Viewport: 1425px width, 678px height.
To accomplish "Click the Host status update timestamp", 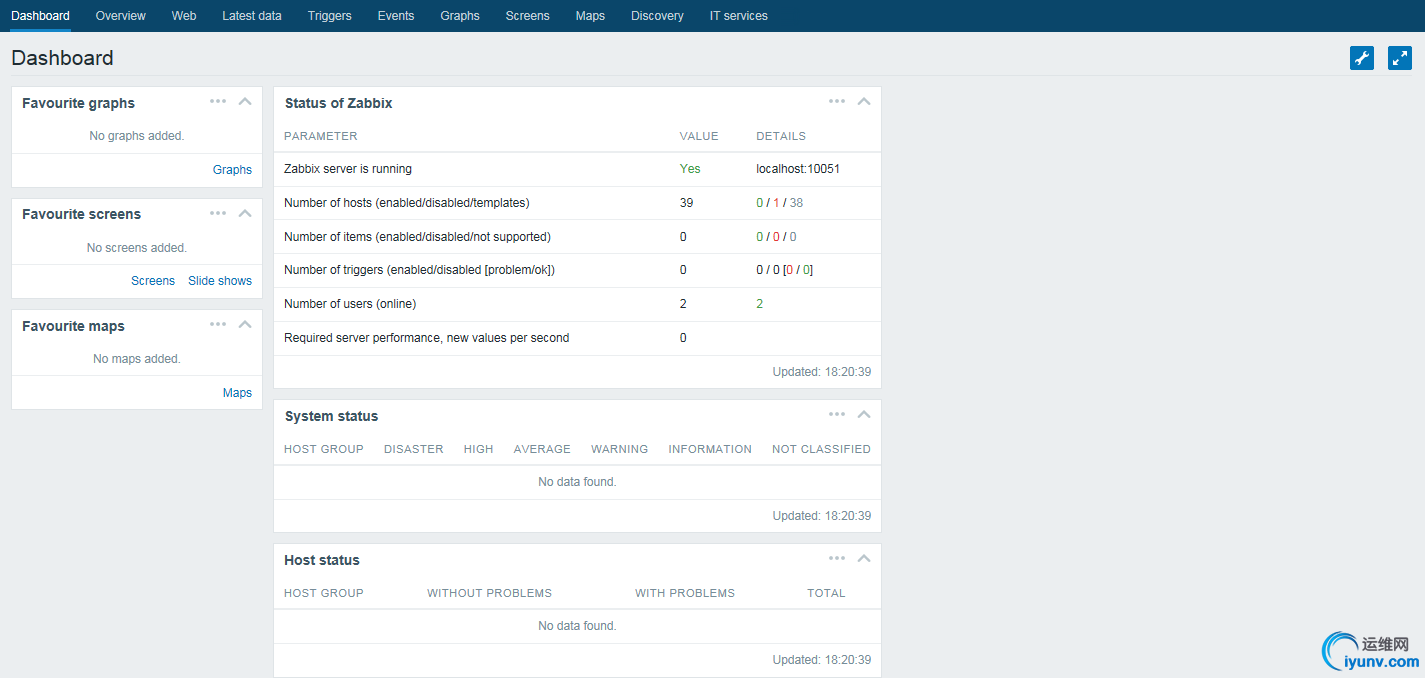I will click(822, 660).
